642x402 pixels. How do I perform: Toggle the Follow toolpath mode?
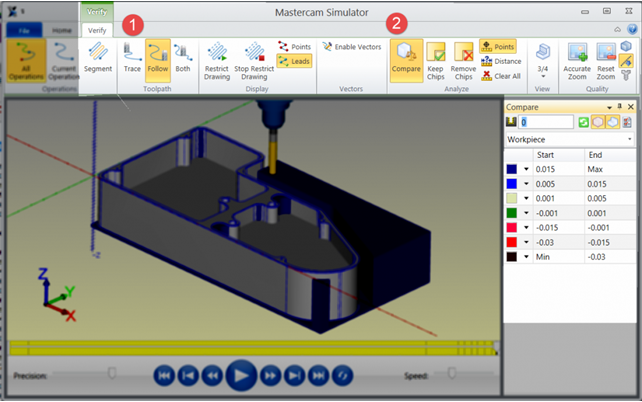pos(158,61)
